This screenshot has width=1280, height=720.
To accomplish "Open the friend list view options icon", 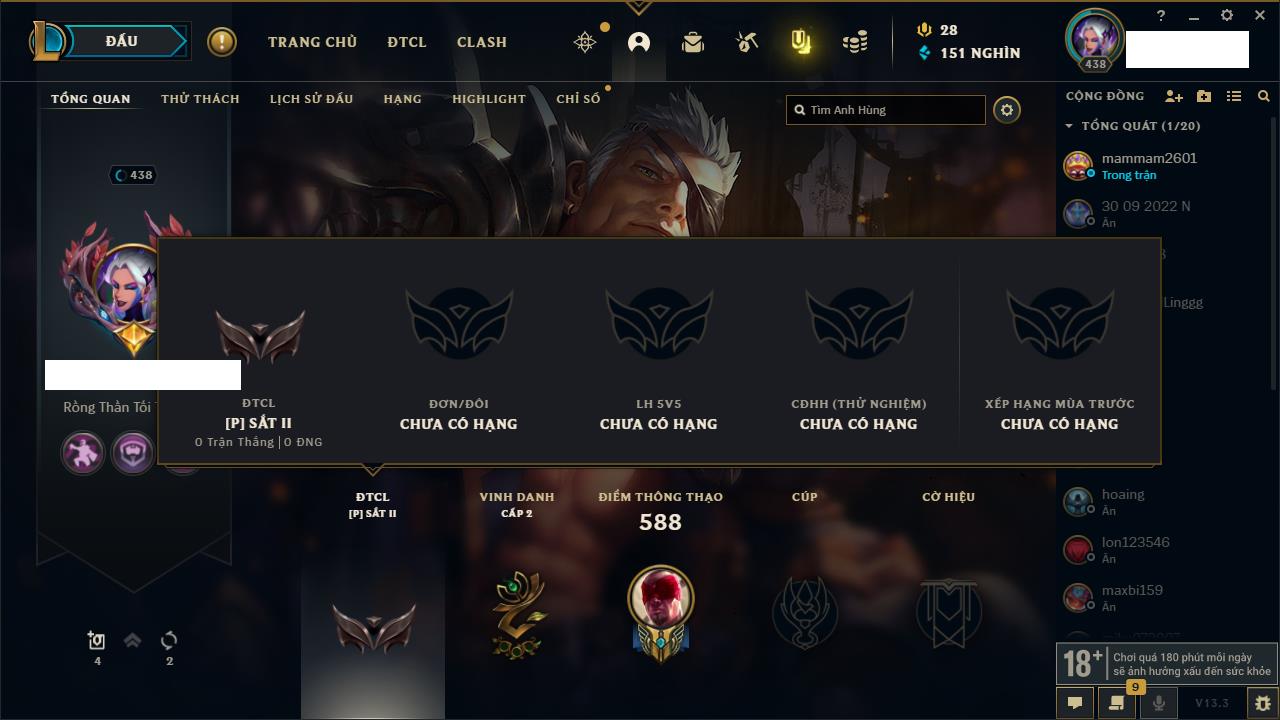I will tap(1234, 97).
